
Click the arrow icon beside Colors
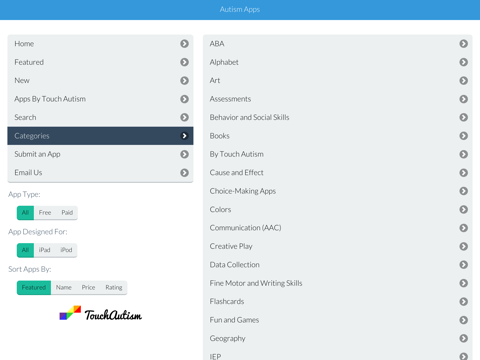coord(463,209)
